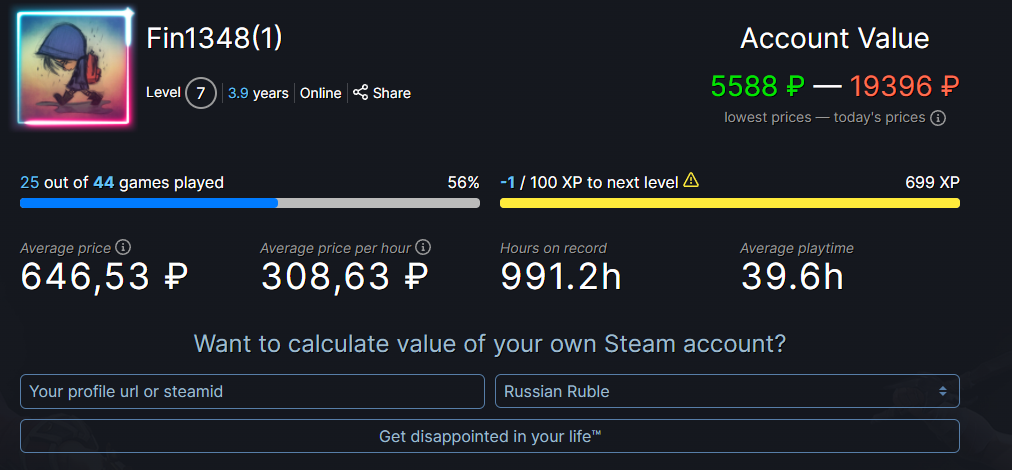Click the Share link text

tap(392, 94)
